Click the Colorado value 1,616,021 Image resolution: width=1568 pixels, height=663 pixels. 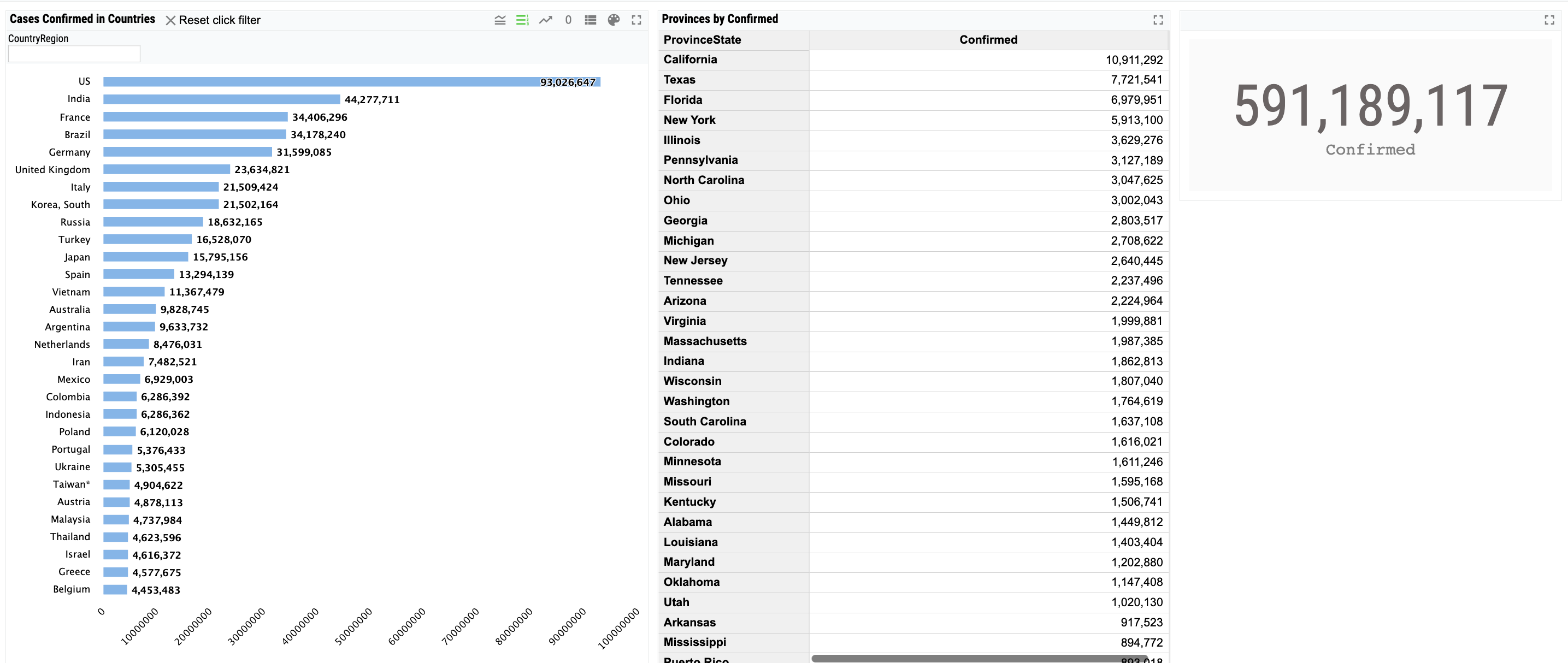click(x=1136, y=442)
